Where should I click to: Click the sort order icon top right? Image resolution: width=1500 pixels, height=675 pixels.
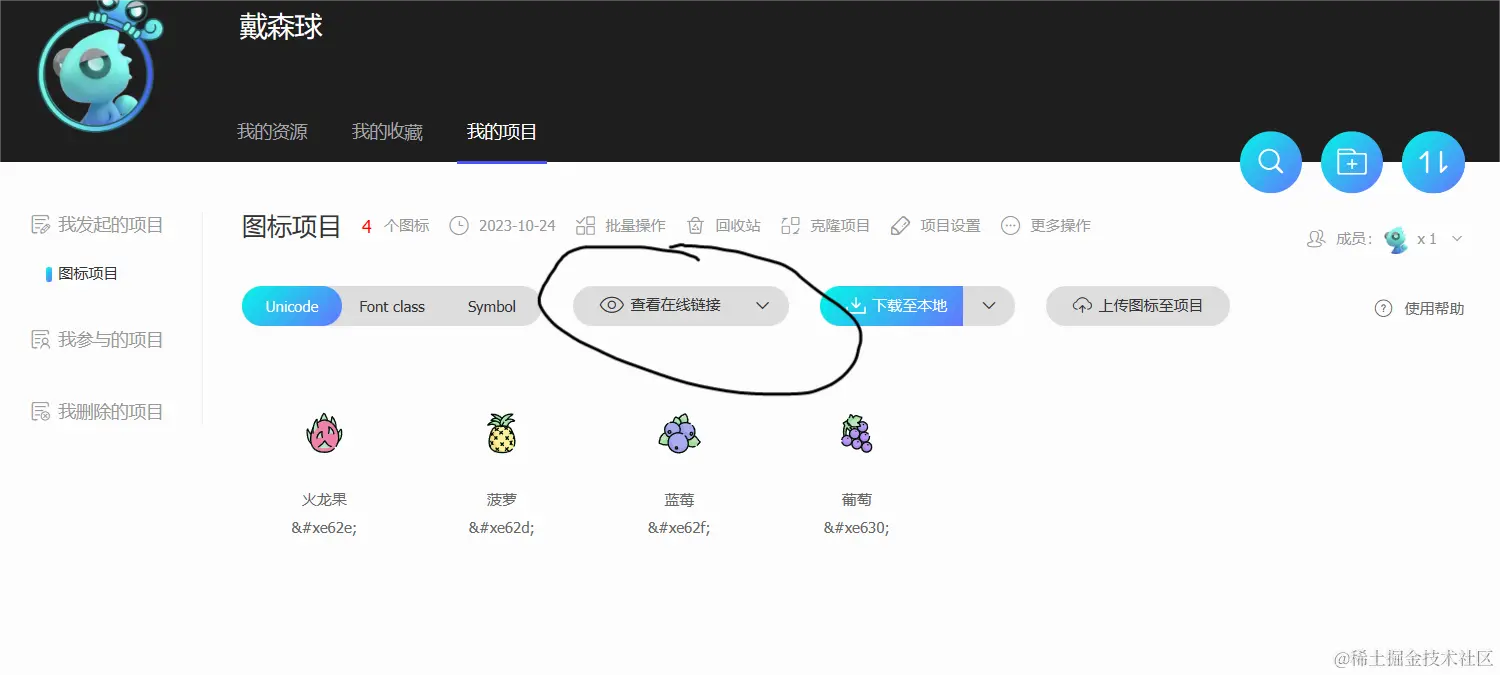click(x=1432, y=160)
